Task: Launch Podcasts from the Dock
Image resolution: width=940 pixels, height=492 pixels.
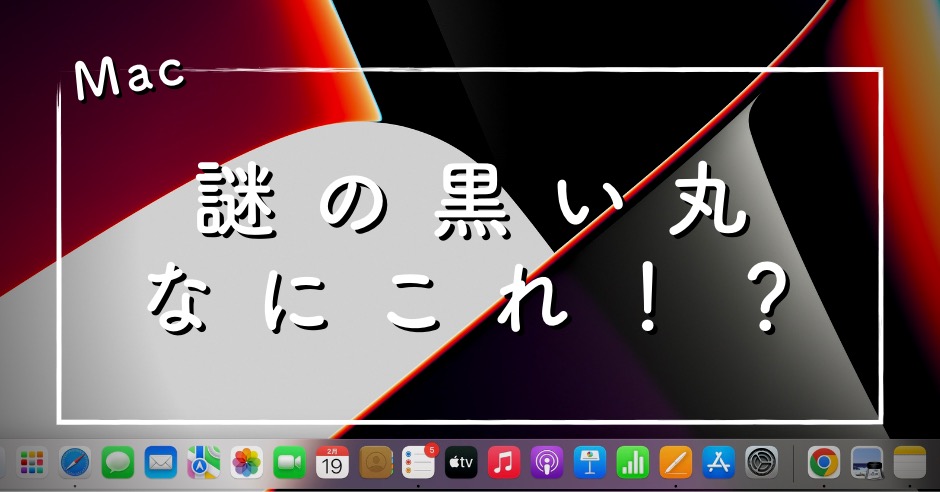Action: tap(547, 462)
